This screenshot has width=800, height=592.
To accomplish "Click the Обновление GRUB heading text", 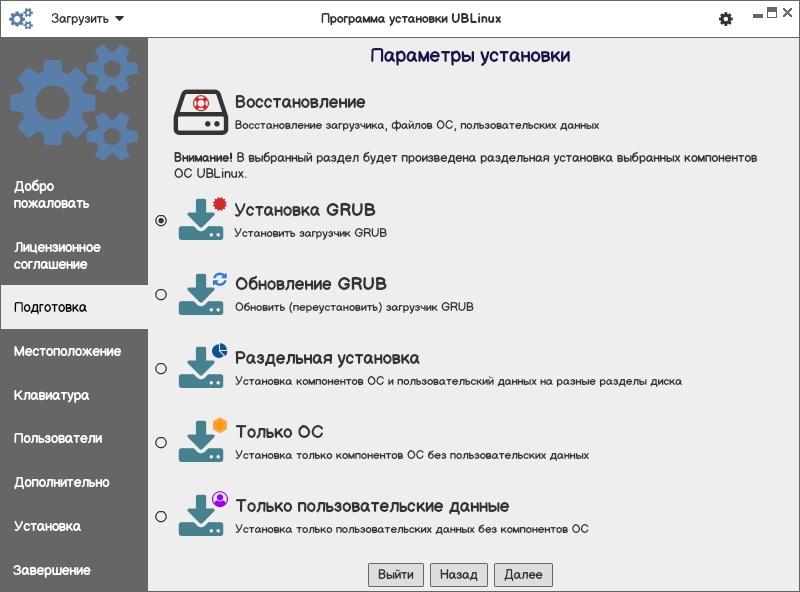I will pyautogui.click(x=311, y=284).
